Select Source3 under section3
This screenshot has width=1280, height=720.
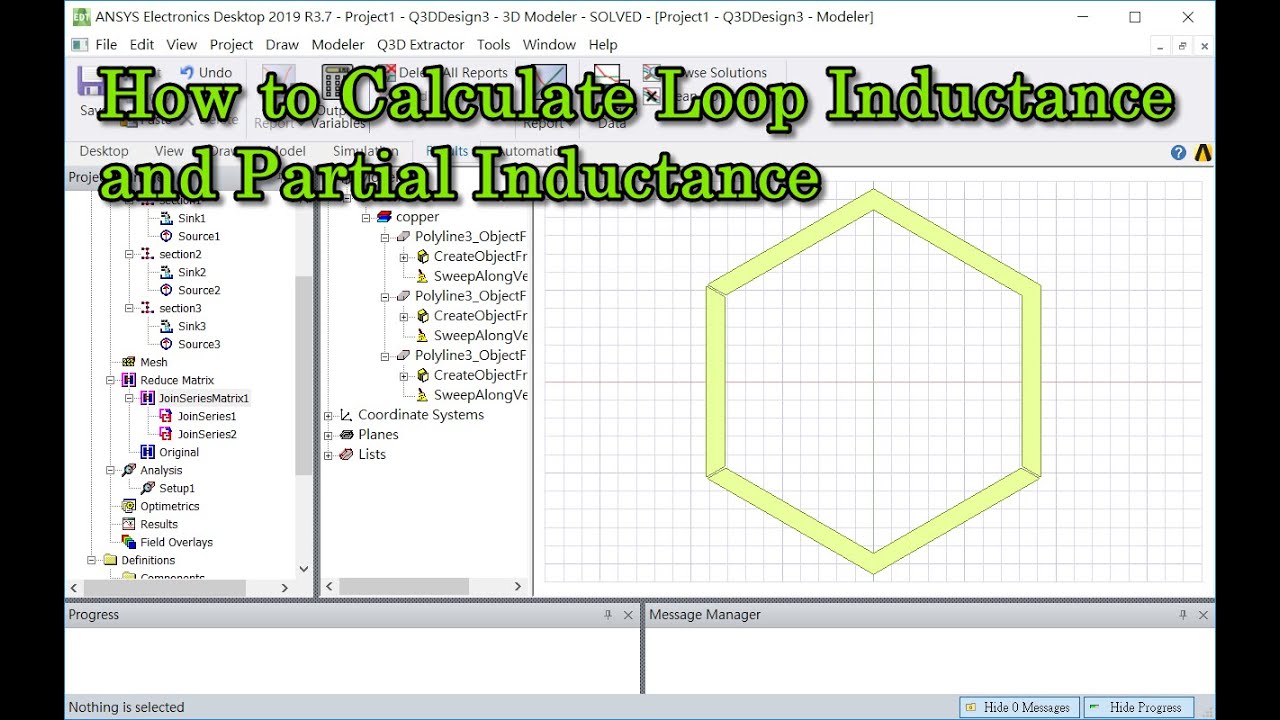198,344
